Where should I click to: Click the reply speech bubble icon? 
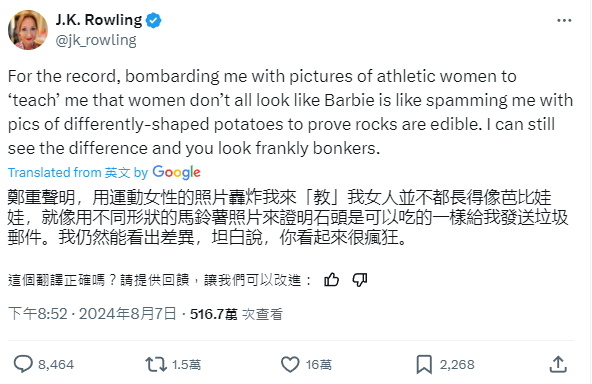23,364
